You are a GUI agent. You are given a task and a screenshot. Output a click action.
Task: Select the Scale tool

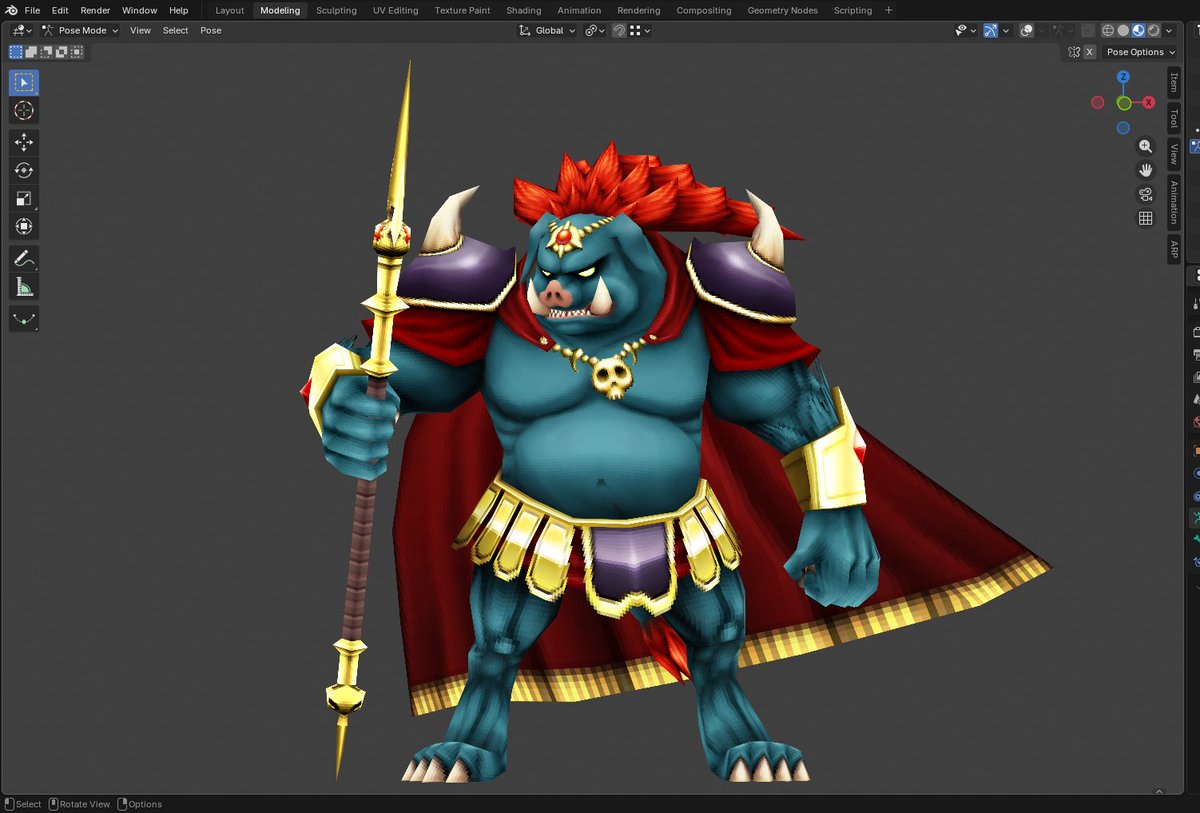[x=24, y=198]
